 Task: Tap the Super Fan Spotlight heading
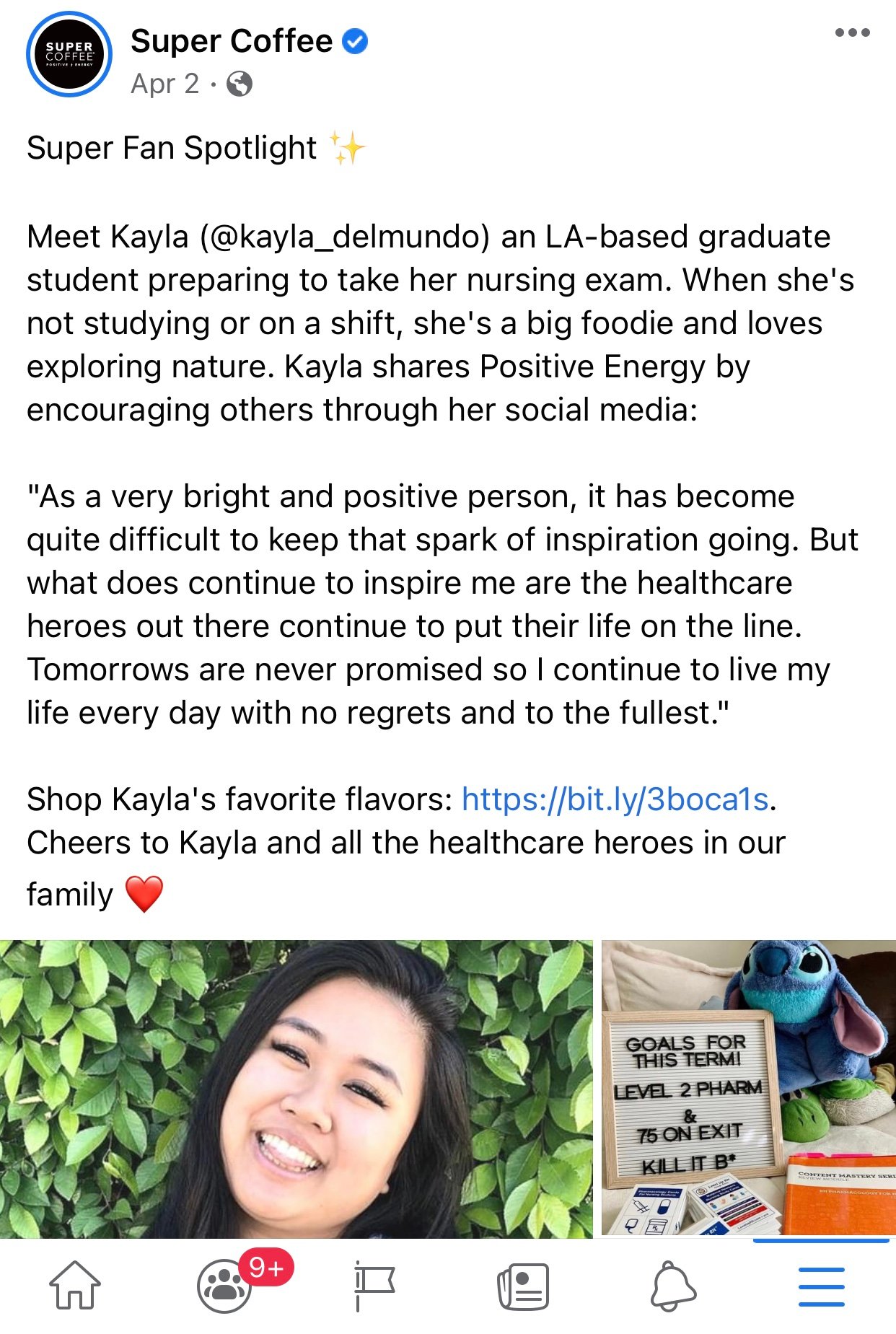click(x=172, y=149)
